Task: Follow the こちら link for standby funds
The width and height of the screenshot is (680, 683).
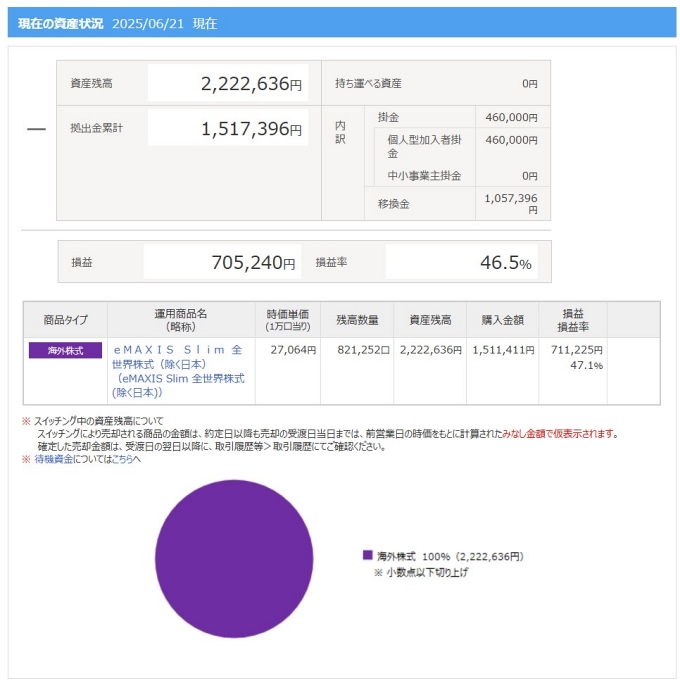Action: (x=122, y=459)
